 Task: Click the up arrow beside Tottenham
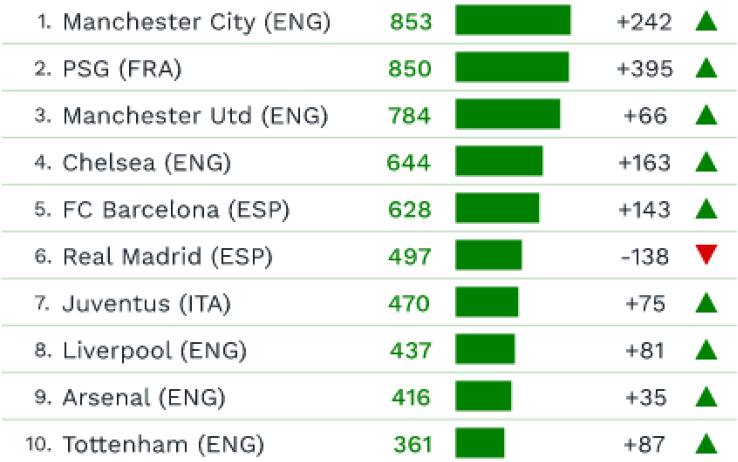coord(707,443)
